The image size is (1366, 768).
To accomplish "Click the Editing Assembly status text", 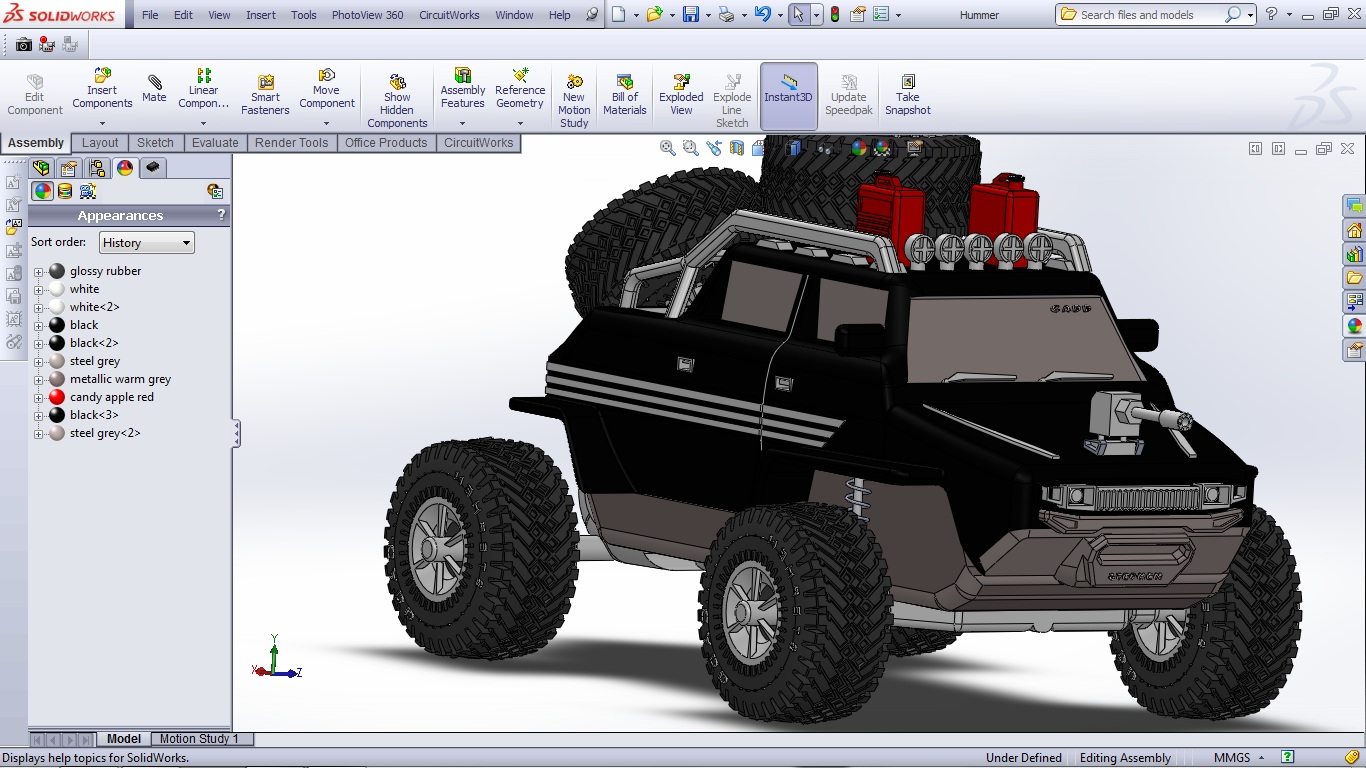I will tap(1125, 758).
